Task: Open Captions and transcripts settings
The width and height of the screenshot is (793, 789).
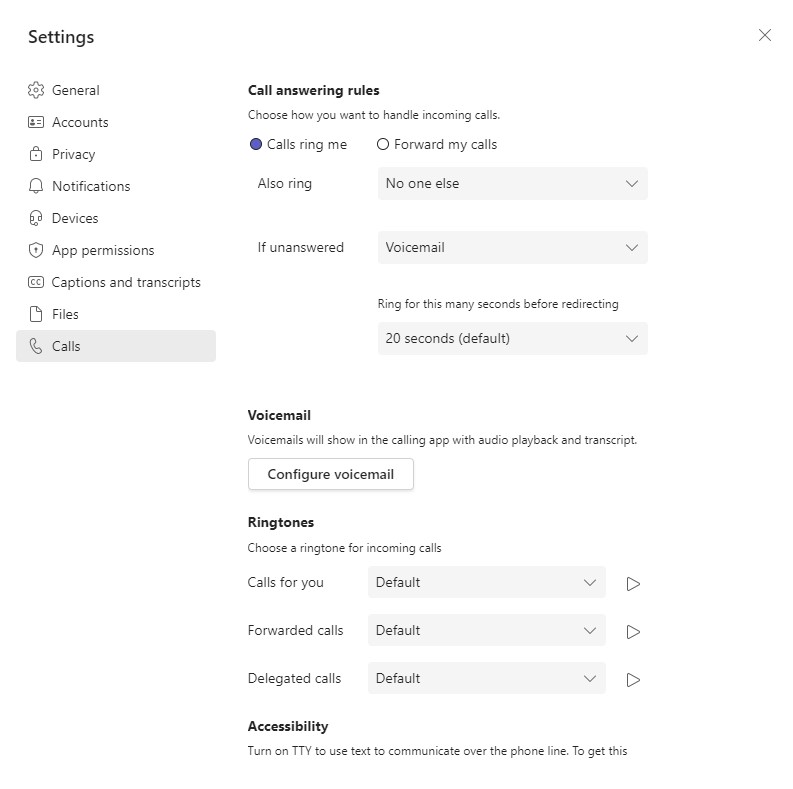Action: point(116,282)
